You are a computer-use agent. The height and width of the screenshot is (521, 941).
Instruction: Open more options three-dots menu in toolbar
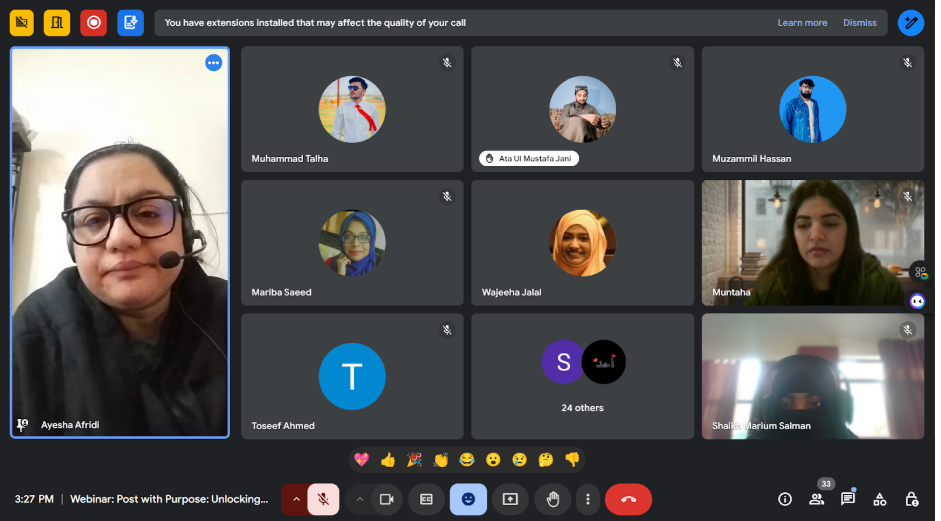[x=588, y=499]
